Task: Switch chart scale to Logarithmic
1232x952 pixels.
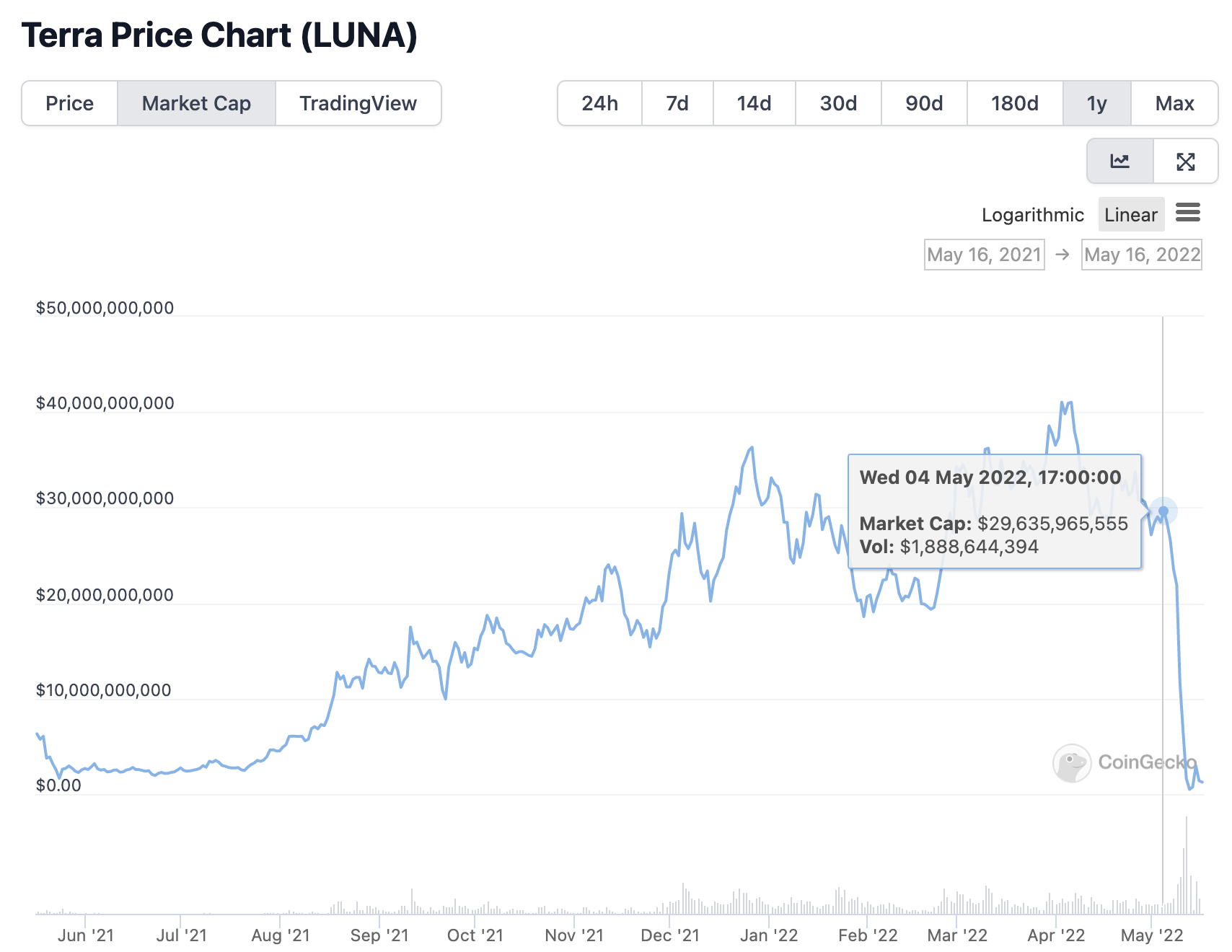Action: click(1032, 215)
